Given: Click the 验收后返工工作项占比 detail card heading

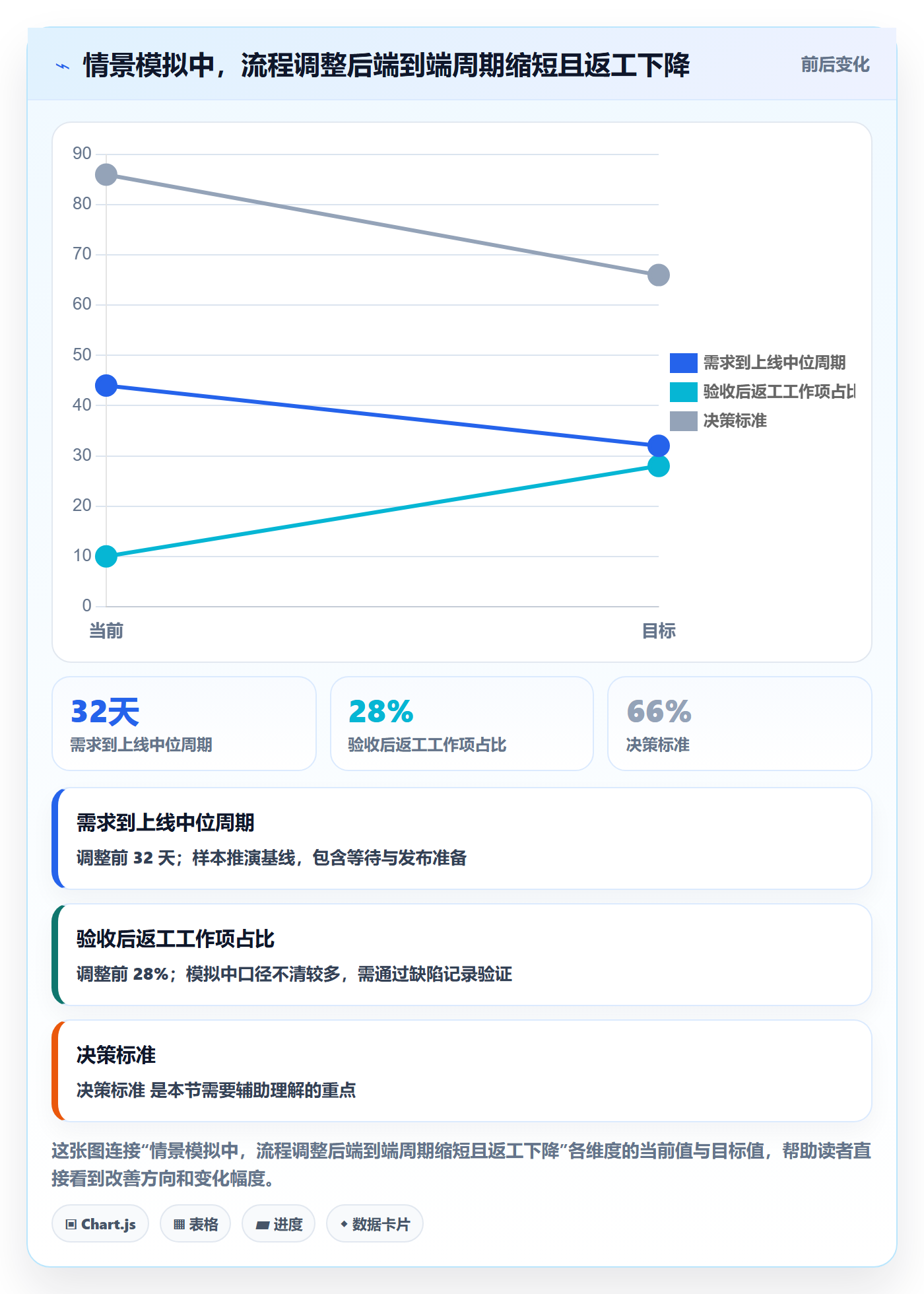Looking at the screenshot, I should click(175, 939).
